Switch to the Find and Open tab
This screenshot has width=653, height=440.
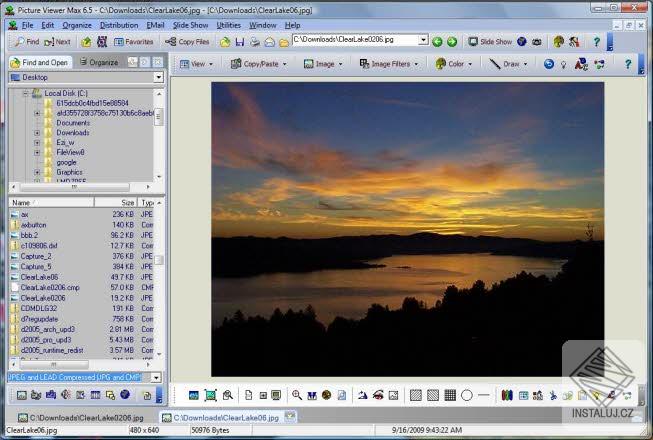point(40,62)
